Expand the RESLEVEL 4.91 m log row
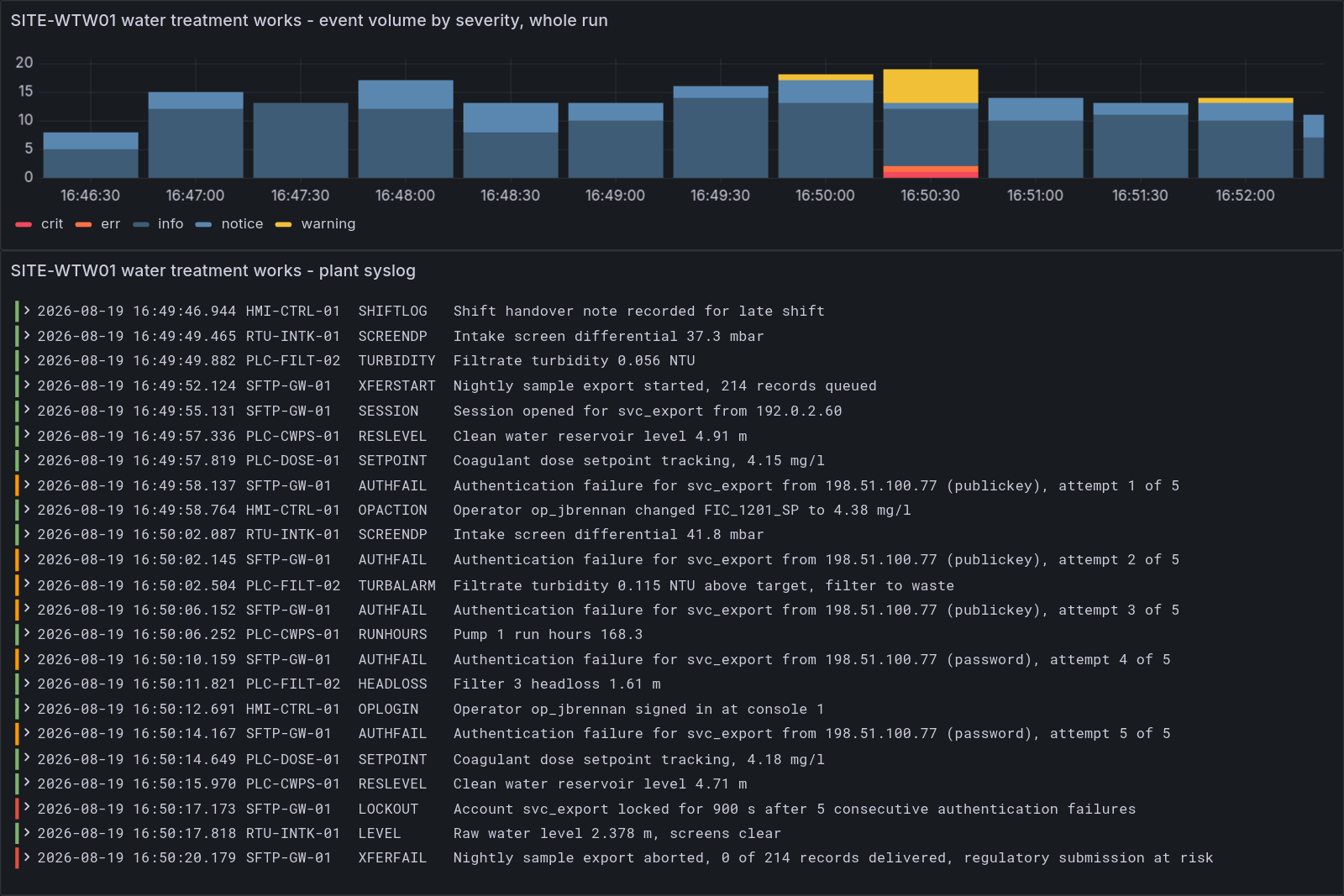Image resolution: width=1344 pixels, height=896 pixels. 27,436
